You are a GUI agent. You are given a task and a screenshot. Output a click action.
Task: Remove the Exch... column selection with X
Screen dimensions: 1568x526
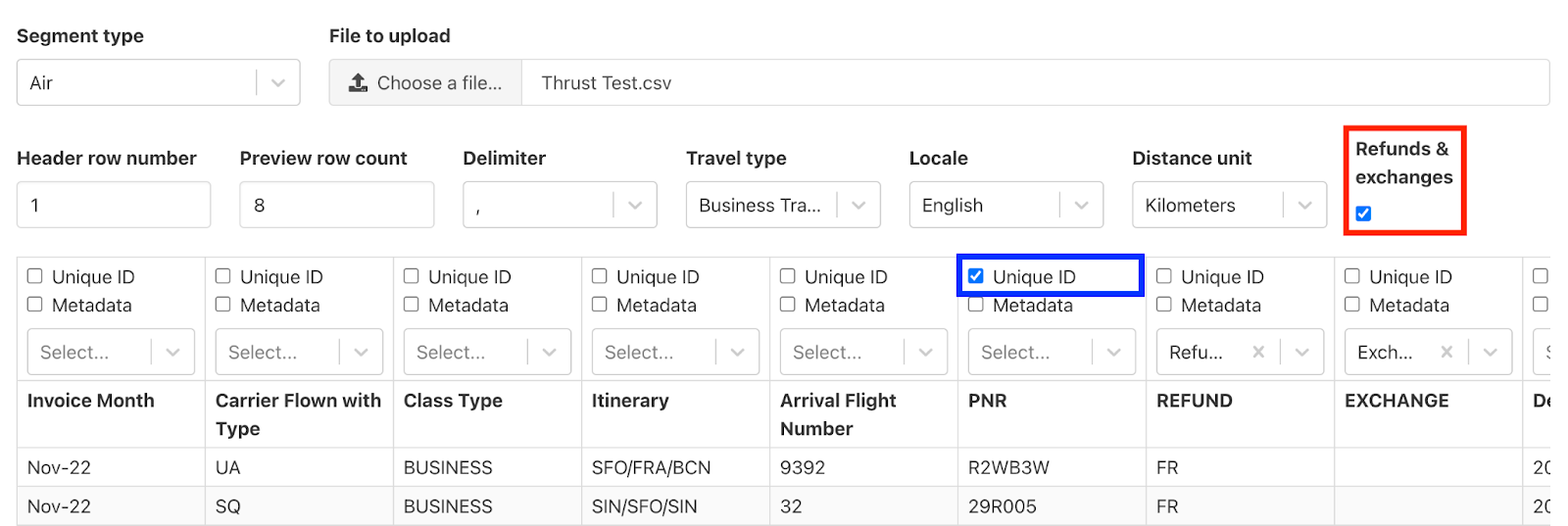click(1446, 353)
